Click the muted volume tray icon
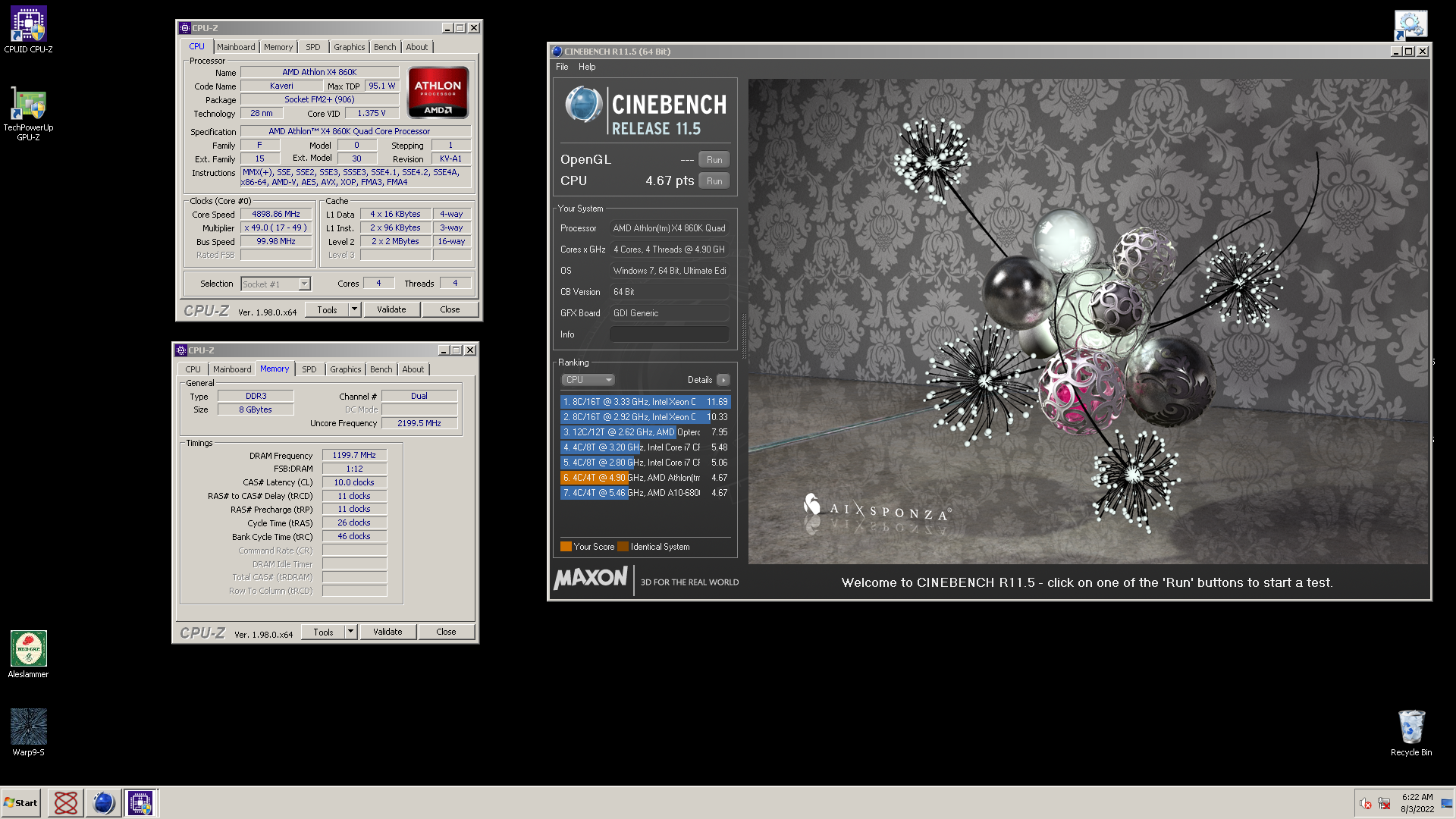The height and width of the screenshot is (819, 1456). point(1365,803)
